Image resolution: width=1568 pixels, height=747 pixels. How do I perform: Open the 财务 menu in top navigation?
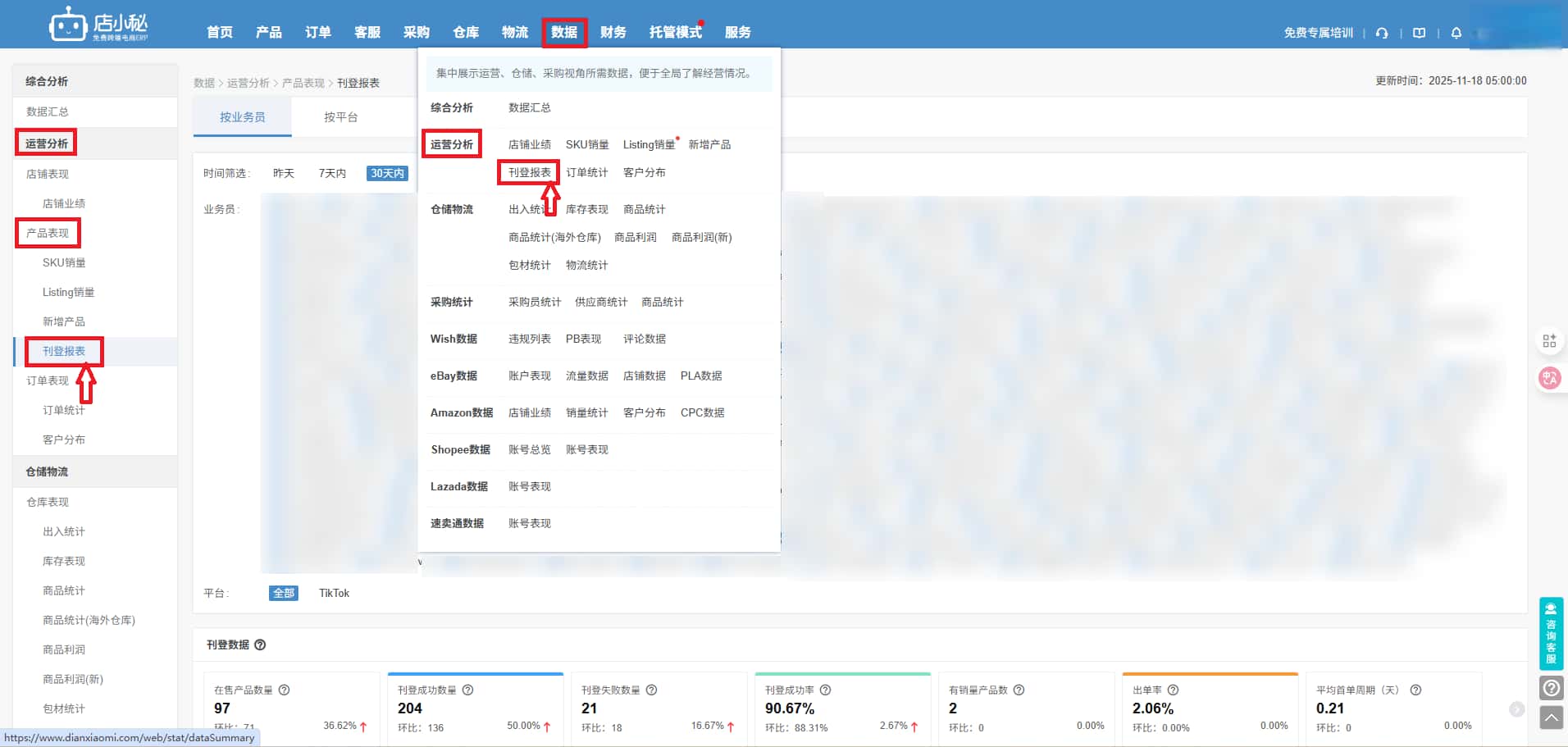pyautogui.click(x=613, y=32)
